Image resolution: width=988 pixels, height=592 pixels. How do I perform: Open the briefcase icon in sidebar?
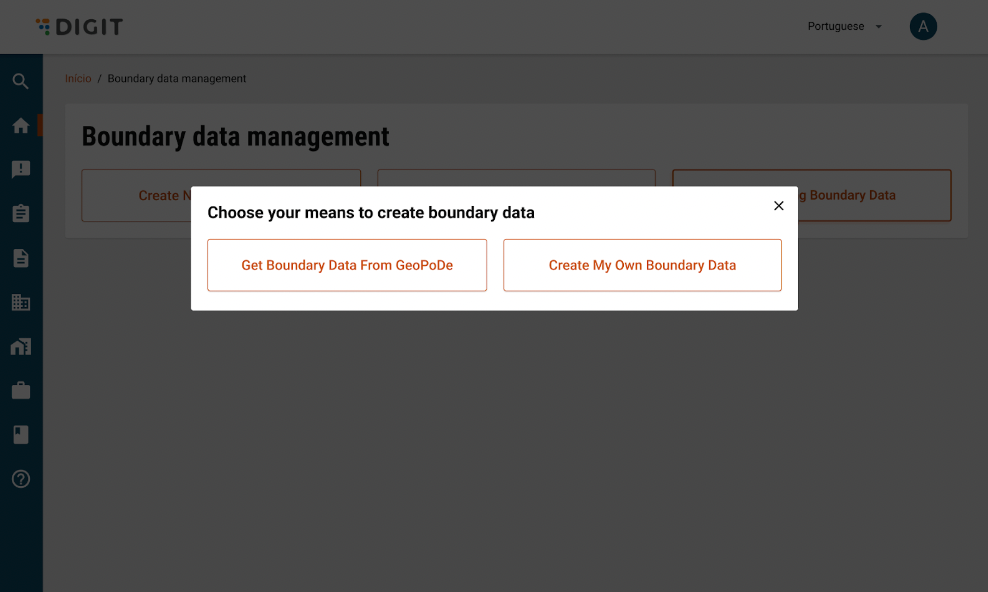[20, 390]
